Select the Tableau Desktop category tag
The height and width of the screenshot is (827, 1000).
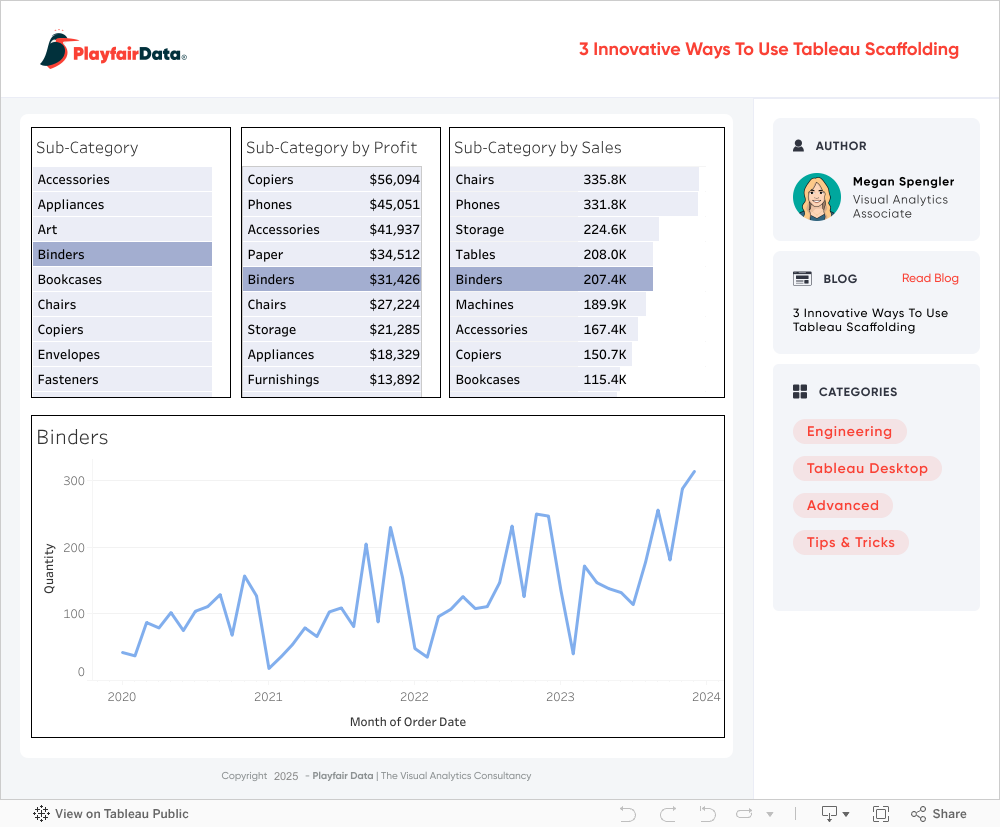pos(867,469)
